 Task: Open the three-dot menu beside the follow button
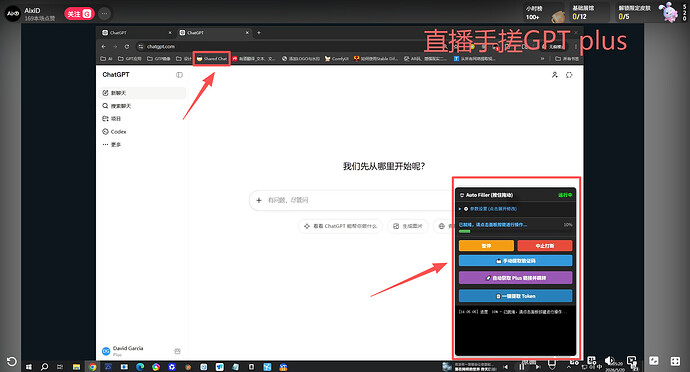pos(104,14)
